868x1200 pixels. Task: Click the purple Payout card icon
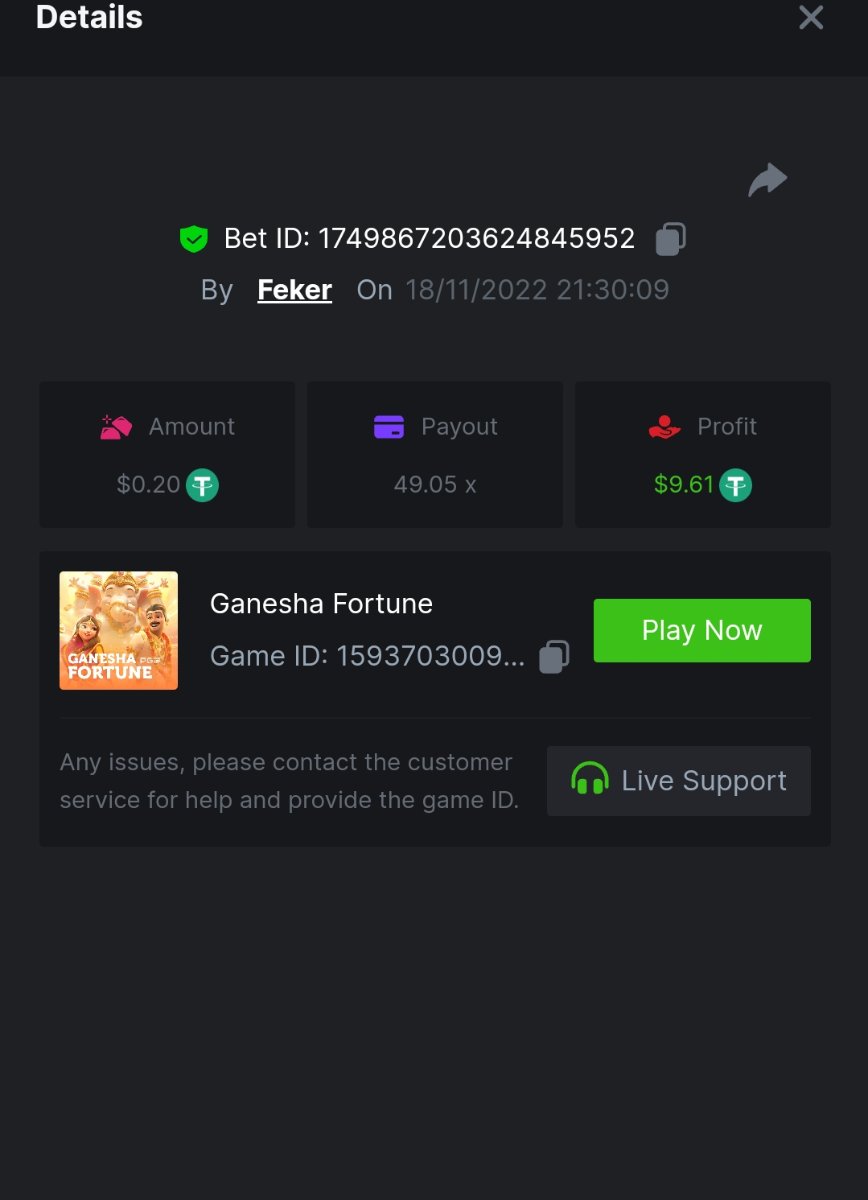[x=389, y=427]
